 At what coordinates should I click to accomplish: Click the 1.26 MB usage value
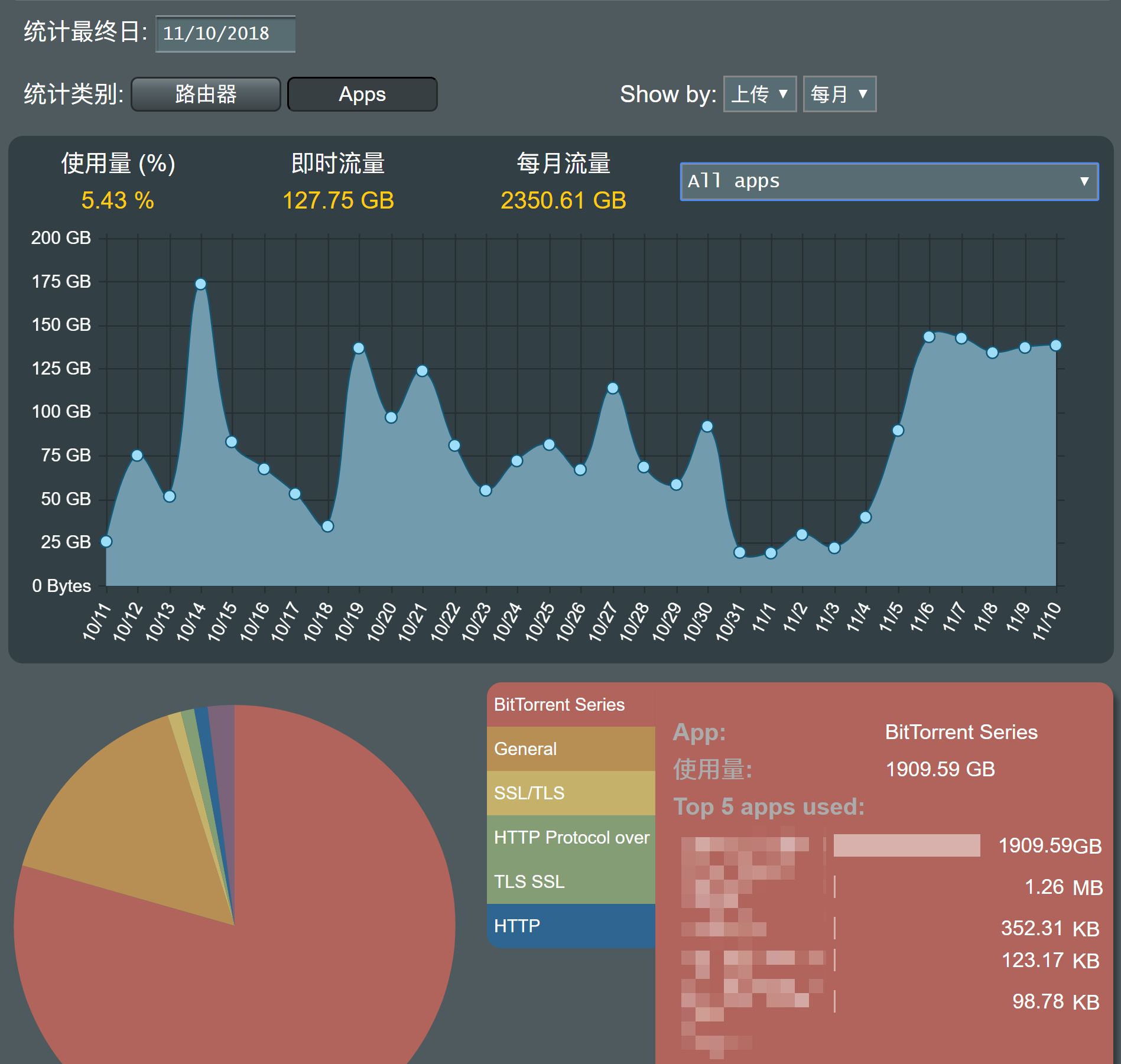point(1063,887)
